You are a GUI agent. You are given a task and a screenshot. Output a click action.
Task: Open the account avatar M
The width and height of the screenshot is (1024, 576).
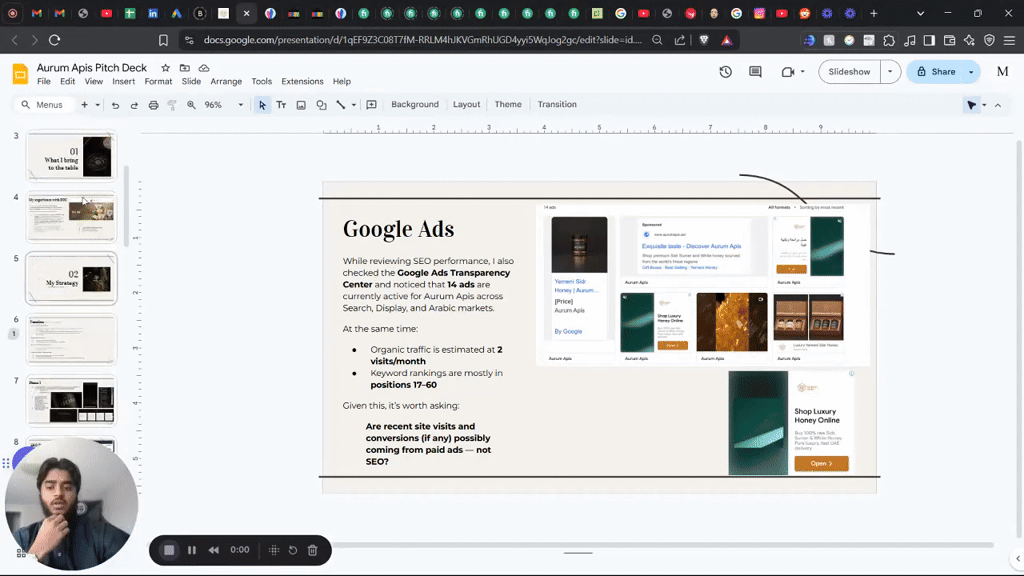[1002, 72]
